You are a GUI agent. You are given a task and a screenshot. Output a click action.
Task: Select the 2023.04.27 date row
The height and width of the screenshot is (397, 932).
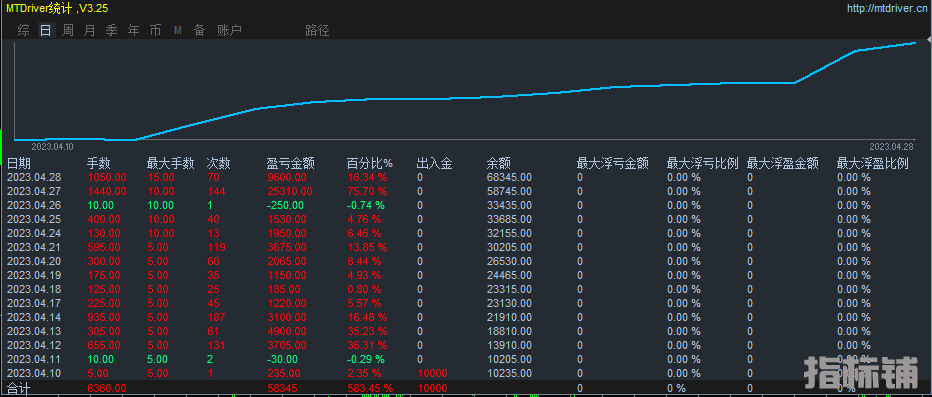coord(34,191)
